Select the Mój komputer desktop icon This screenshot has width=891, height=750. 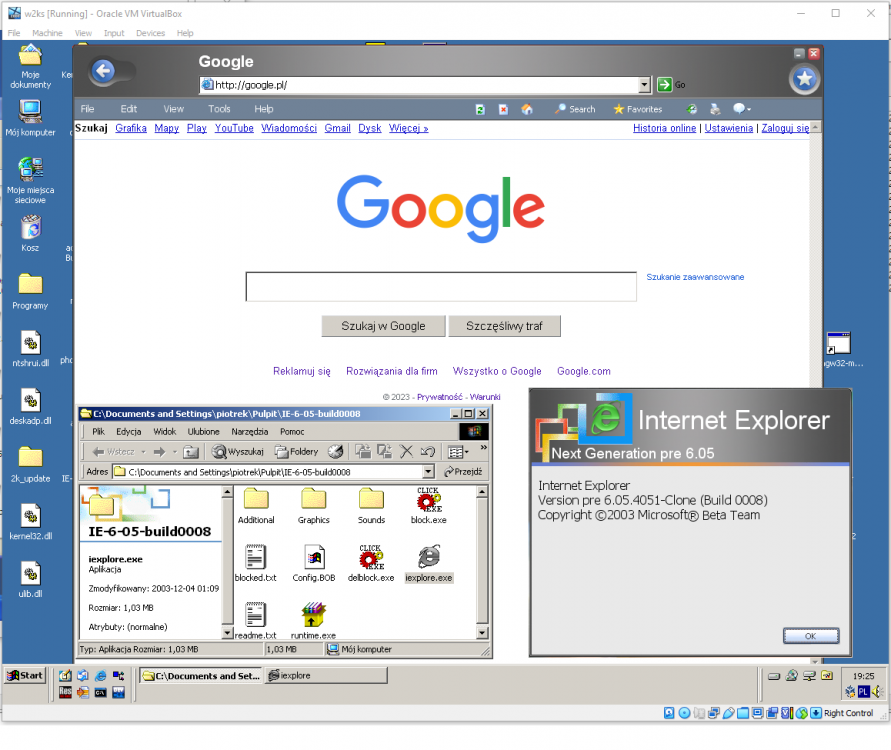click(31, 118)
